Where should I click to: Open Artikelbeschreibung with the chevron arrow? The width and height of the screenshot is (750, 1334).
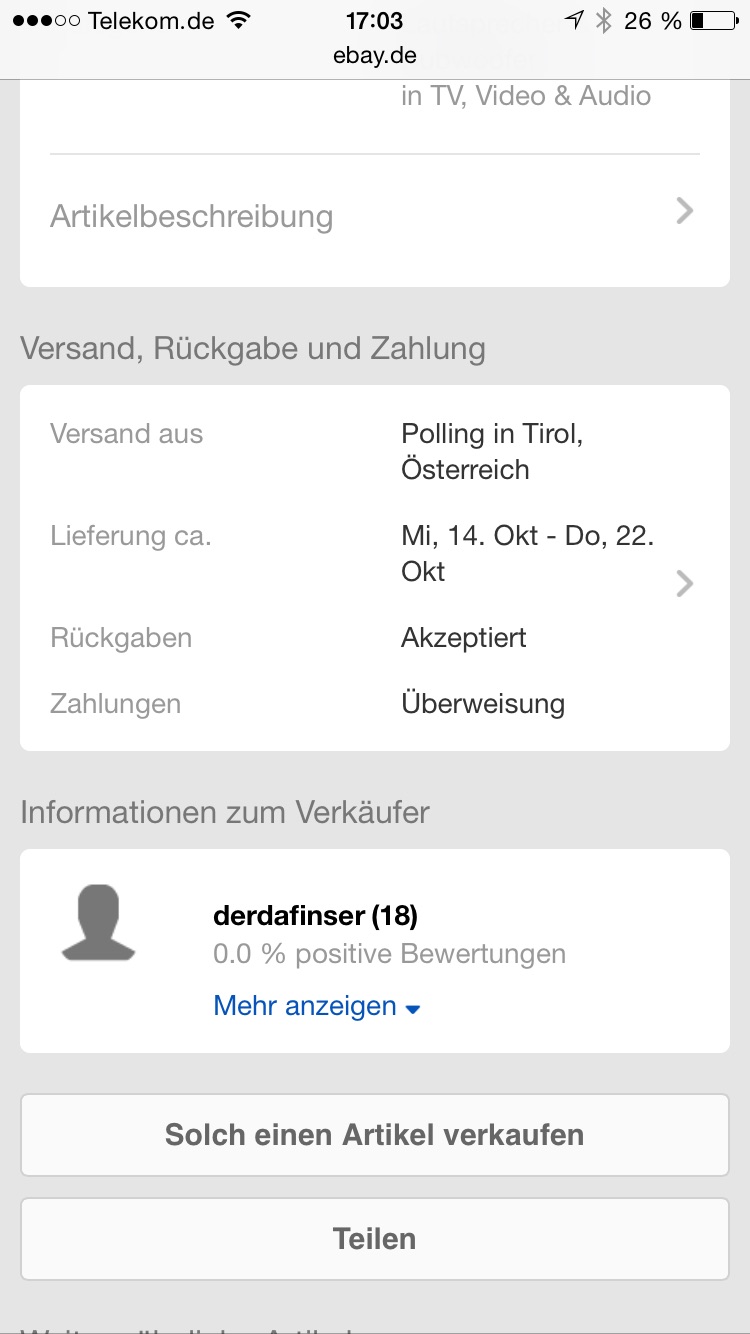[x=684, y=211]
